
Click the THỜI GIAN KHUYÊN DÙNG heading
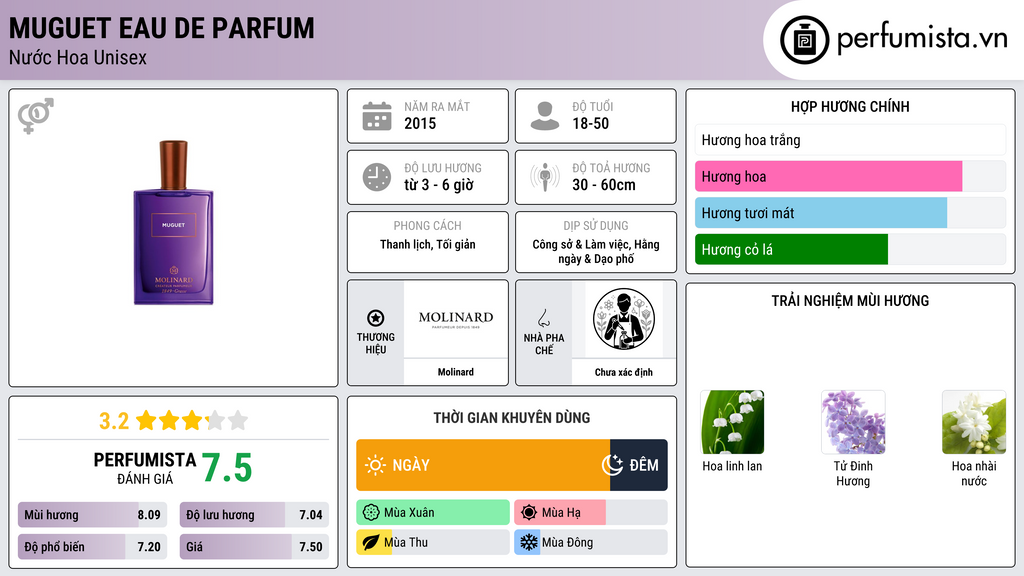[512, 418]
